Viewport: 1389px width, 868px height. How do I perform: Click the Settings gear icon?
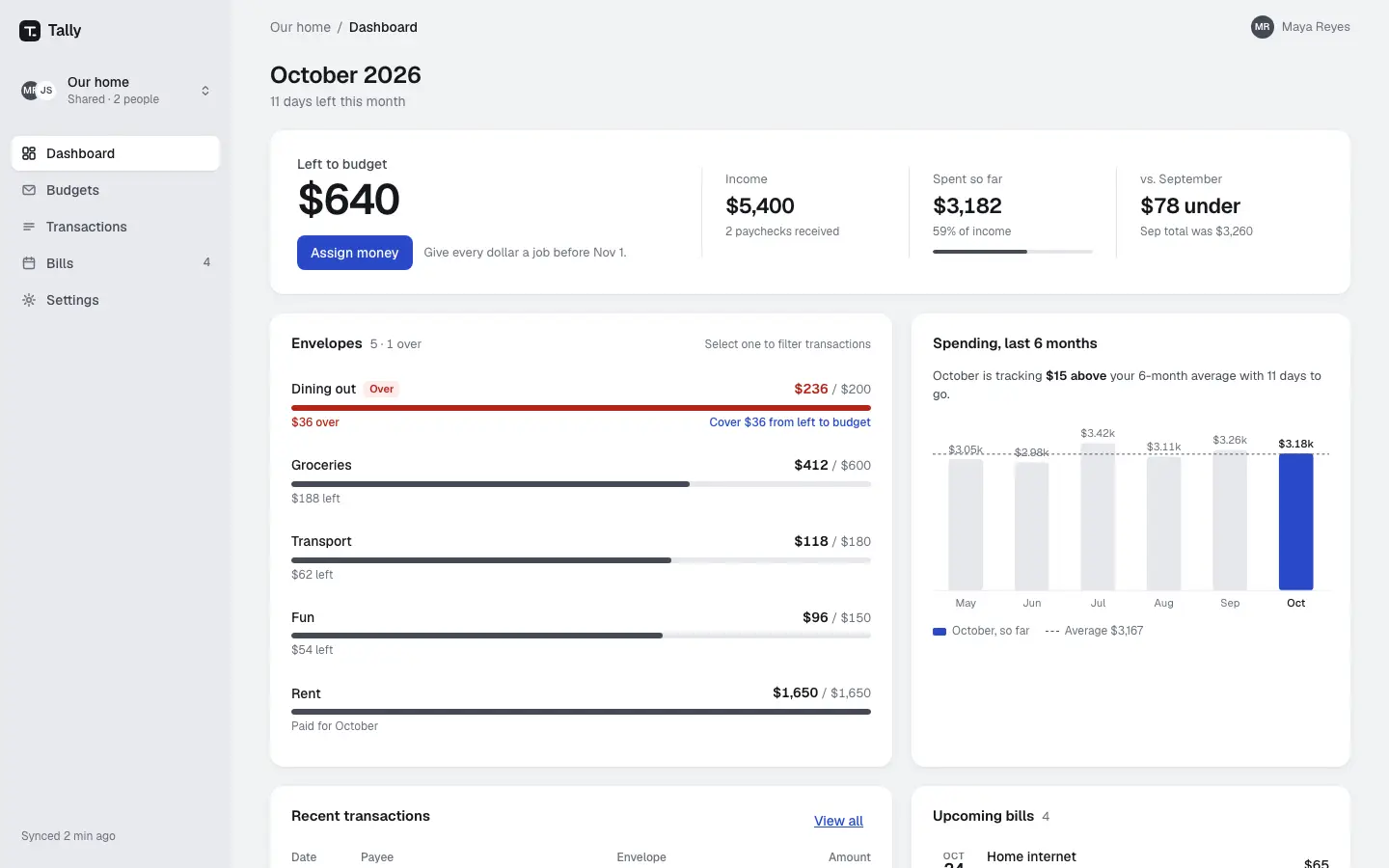click(x=29, y=300)
